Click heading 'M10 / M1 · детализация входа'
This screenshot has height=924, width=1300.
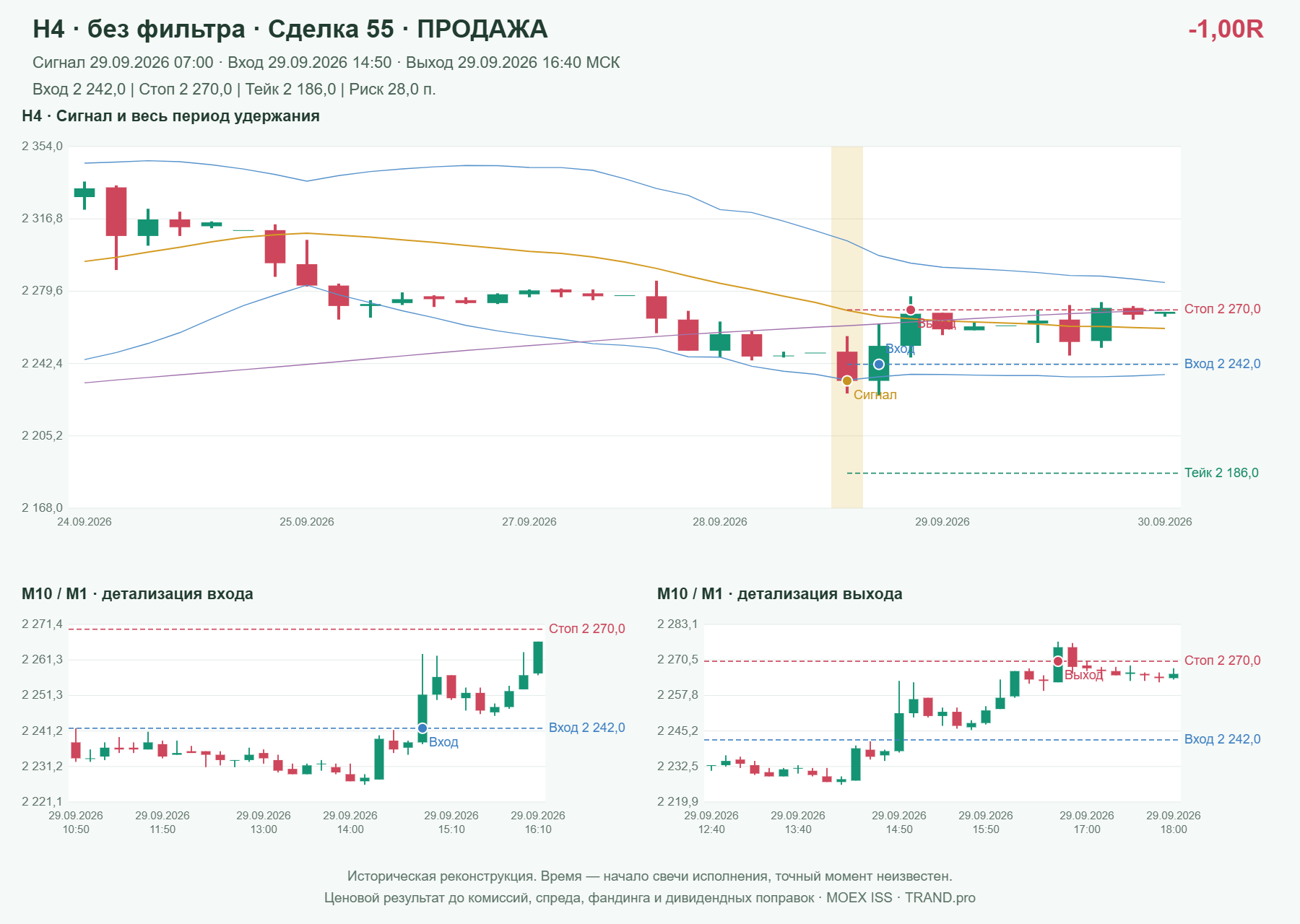coord(137,594)
